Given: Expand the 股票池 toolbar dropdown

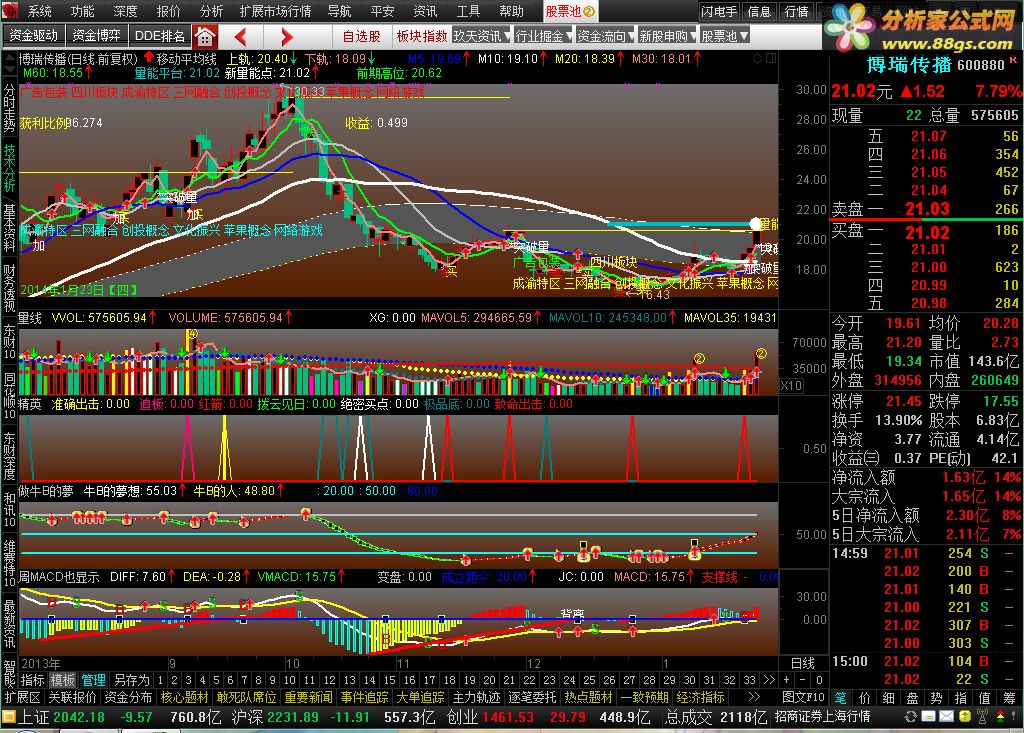Looking at the screenshot, I should click(724, 37).
